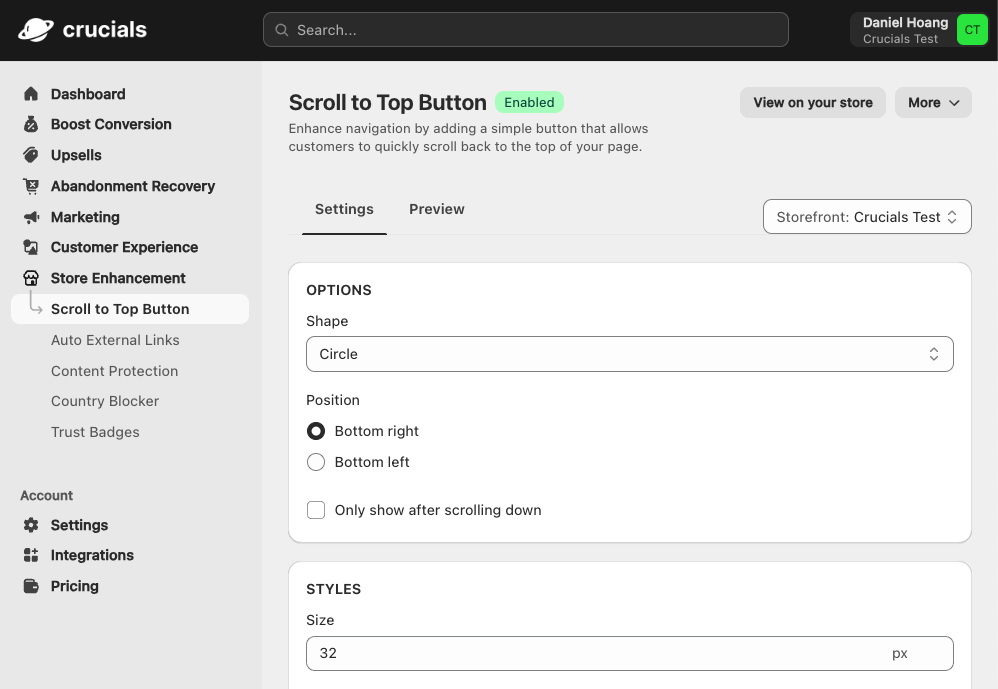Click the Customer Experience icon
Image resolution: width=998 pixels, height=689 pixels.
[31, 247]
